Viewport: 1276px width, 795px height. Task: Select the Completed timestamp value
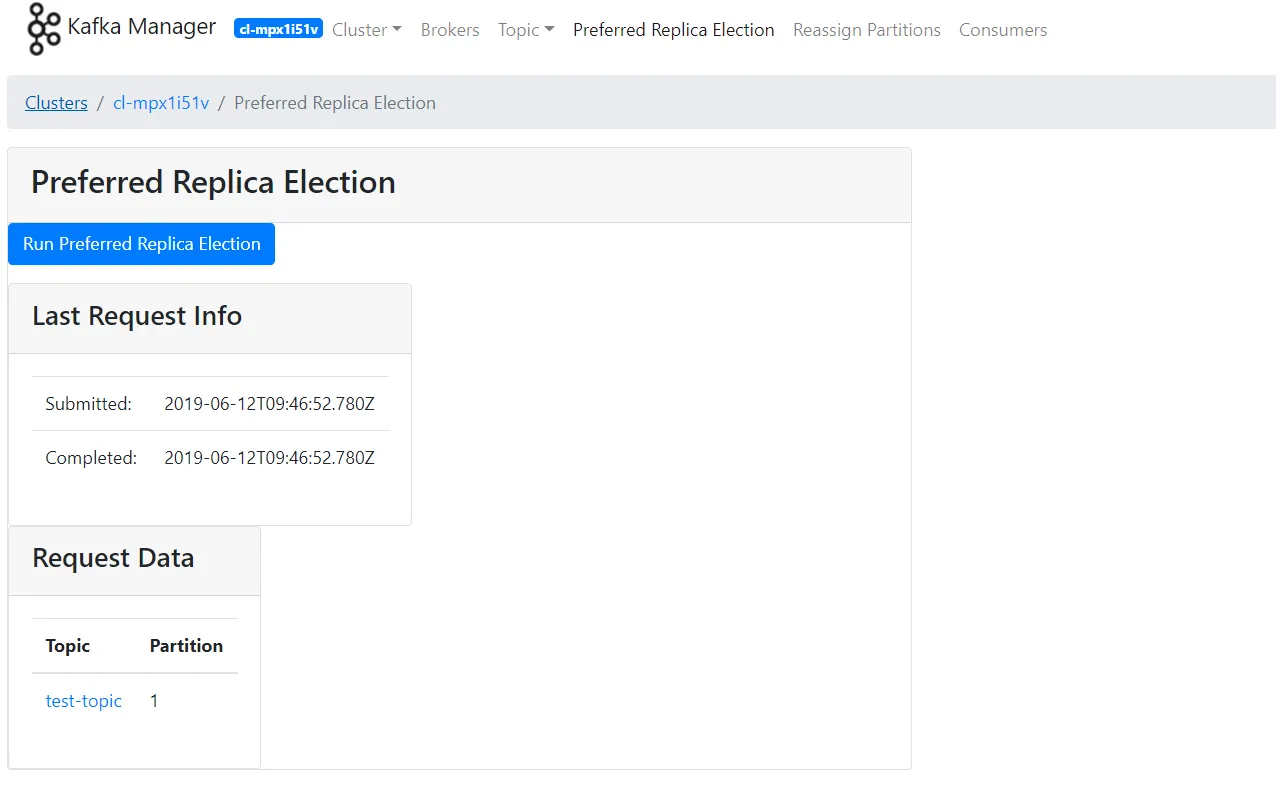pyautogui.click(x=269, y=457)
